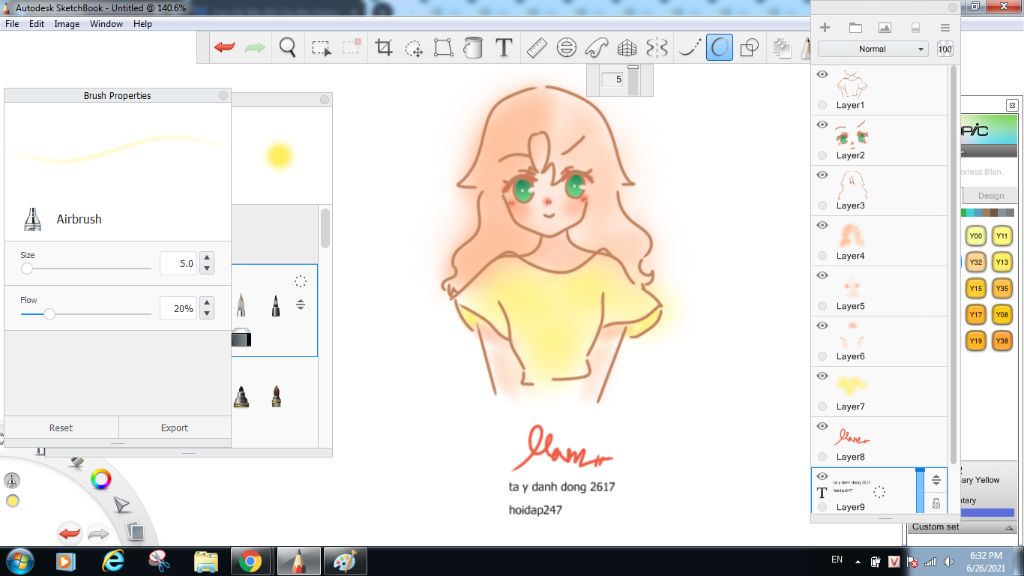Pick the Y17 Copic color swatch

point(976,315)
